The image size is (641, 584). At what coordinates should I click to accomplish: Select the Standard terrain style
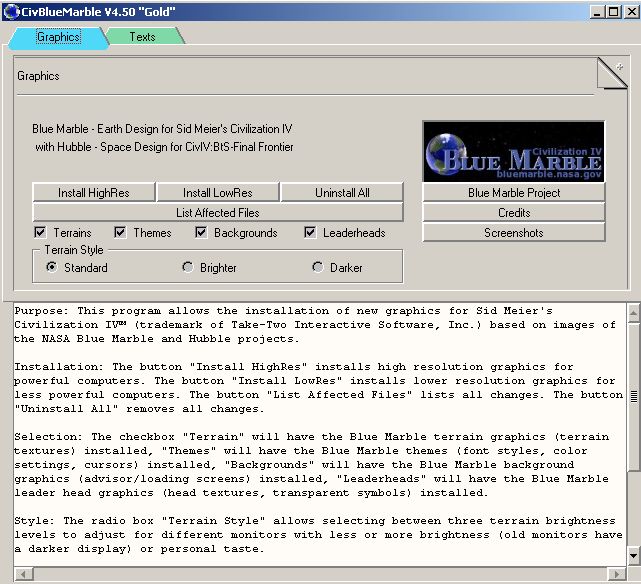pos(52,267)
